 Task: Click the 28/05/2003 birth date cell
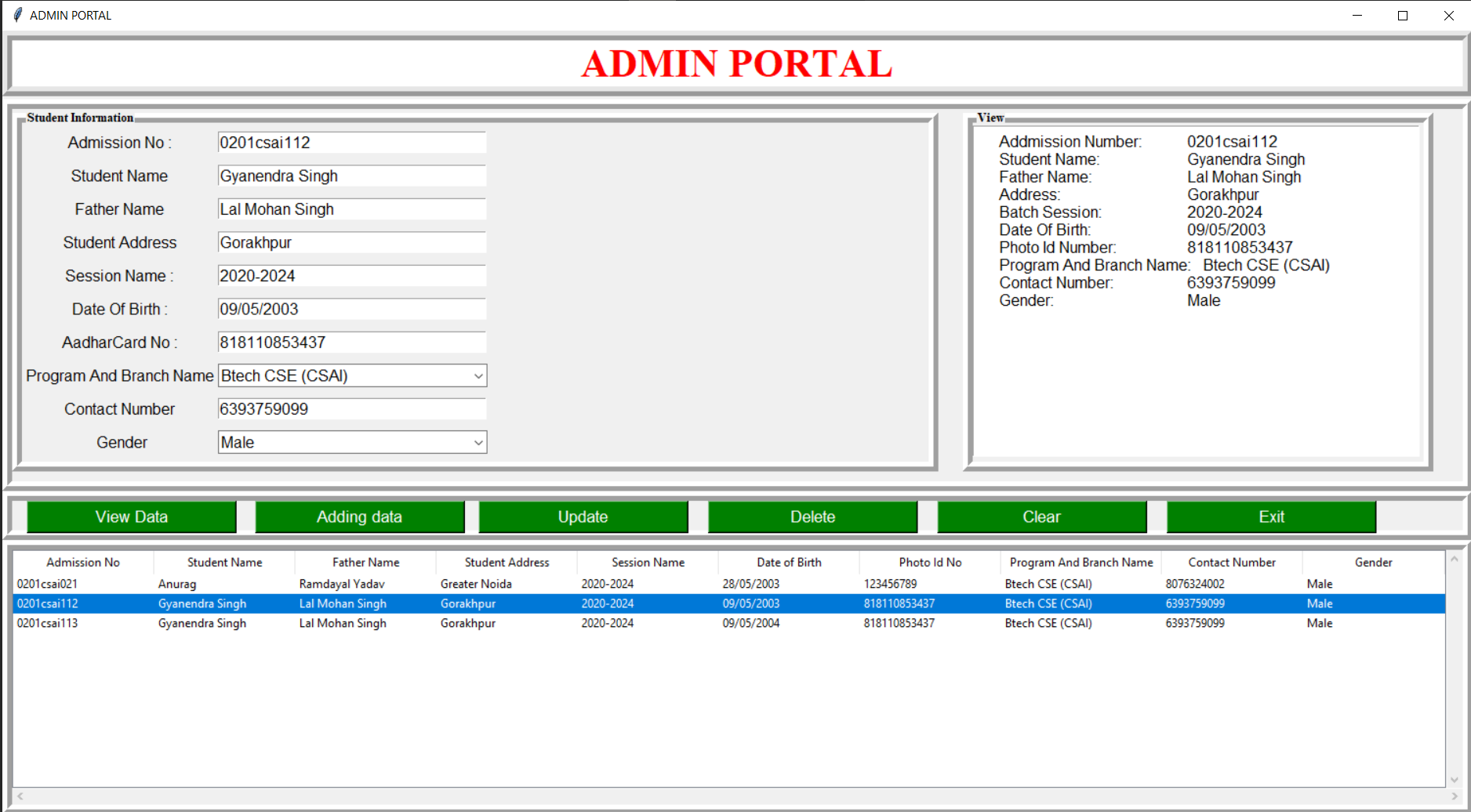click(x=751, y=584)
